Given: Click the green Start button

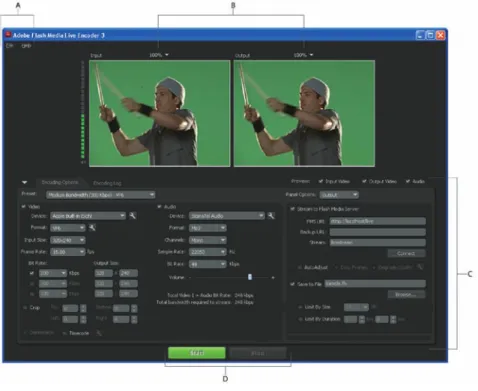Looking at the screenshot, I should pos(197,353).
